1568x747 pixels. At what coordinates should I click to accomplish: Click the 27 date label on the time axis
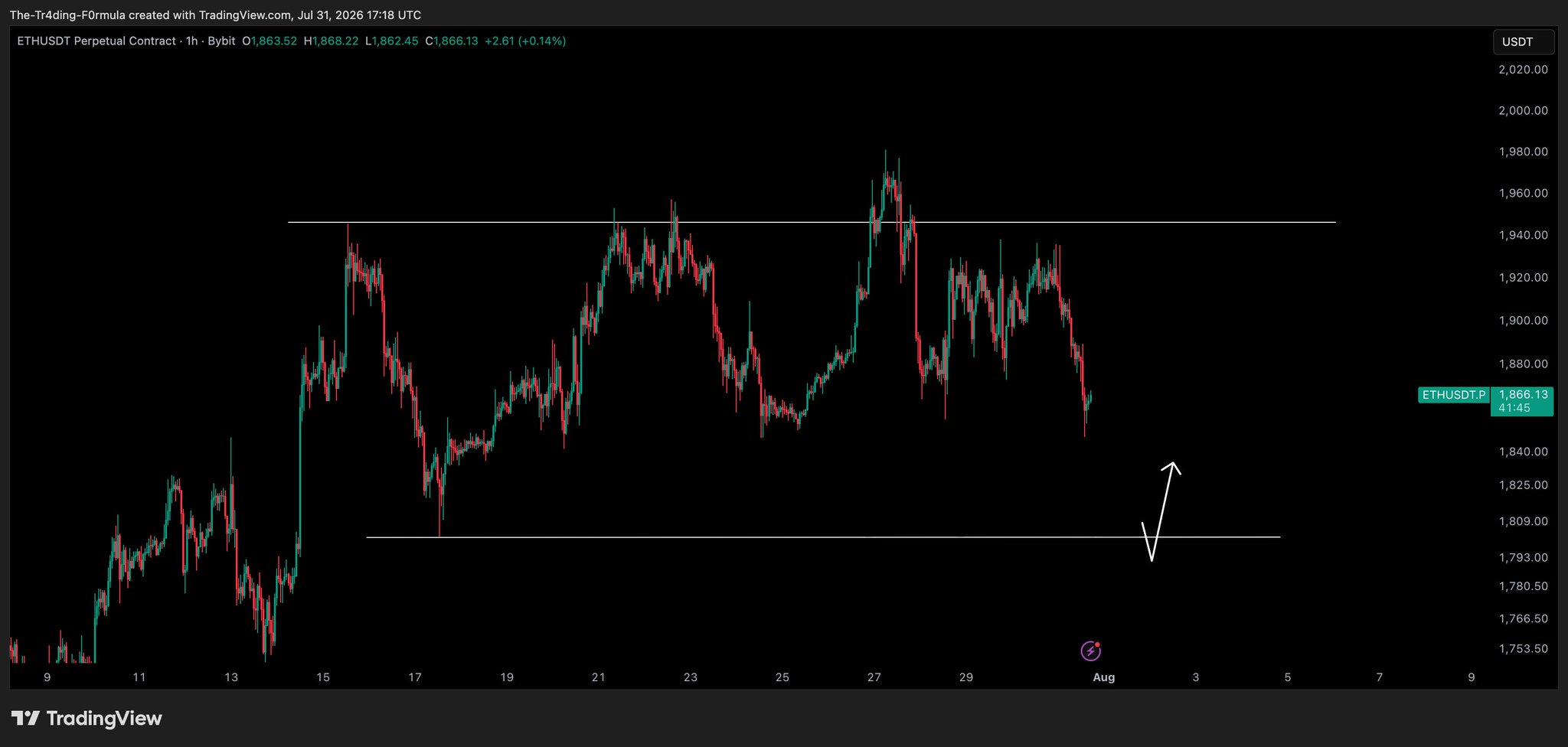click(874, 677)
